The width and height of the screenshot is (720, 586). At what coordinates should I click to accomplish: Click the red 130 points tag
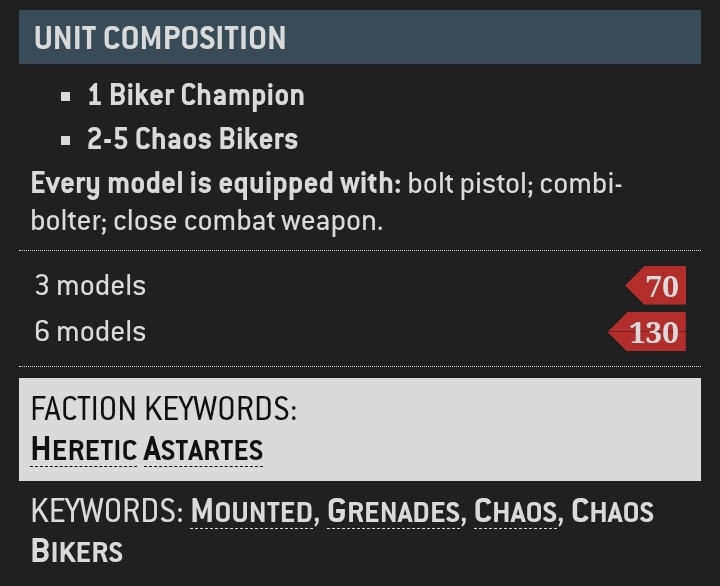tap(650, 332)
